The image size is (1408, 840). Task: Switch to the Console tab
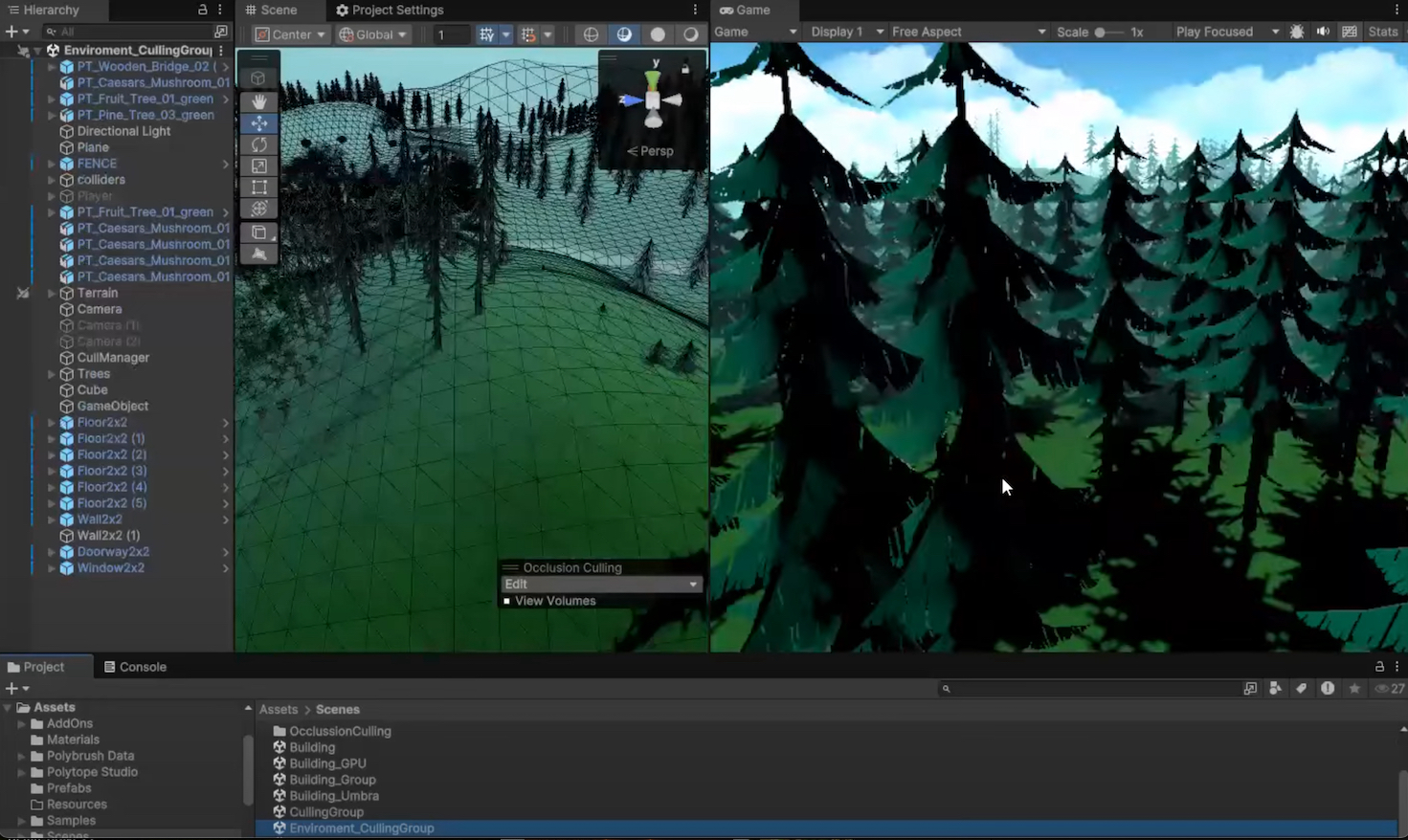pos(135,667)
